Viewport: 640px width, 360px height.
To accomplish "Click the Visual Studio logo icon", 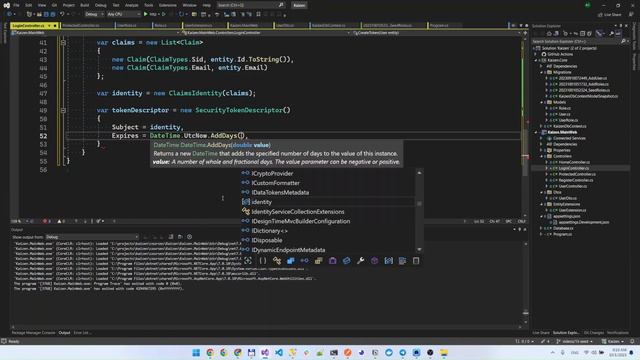I will (7, 5).
